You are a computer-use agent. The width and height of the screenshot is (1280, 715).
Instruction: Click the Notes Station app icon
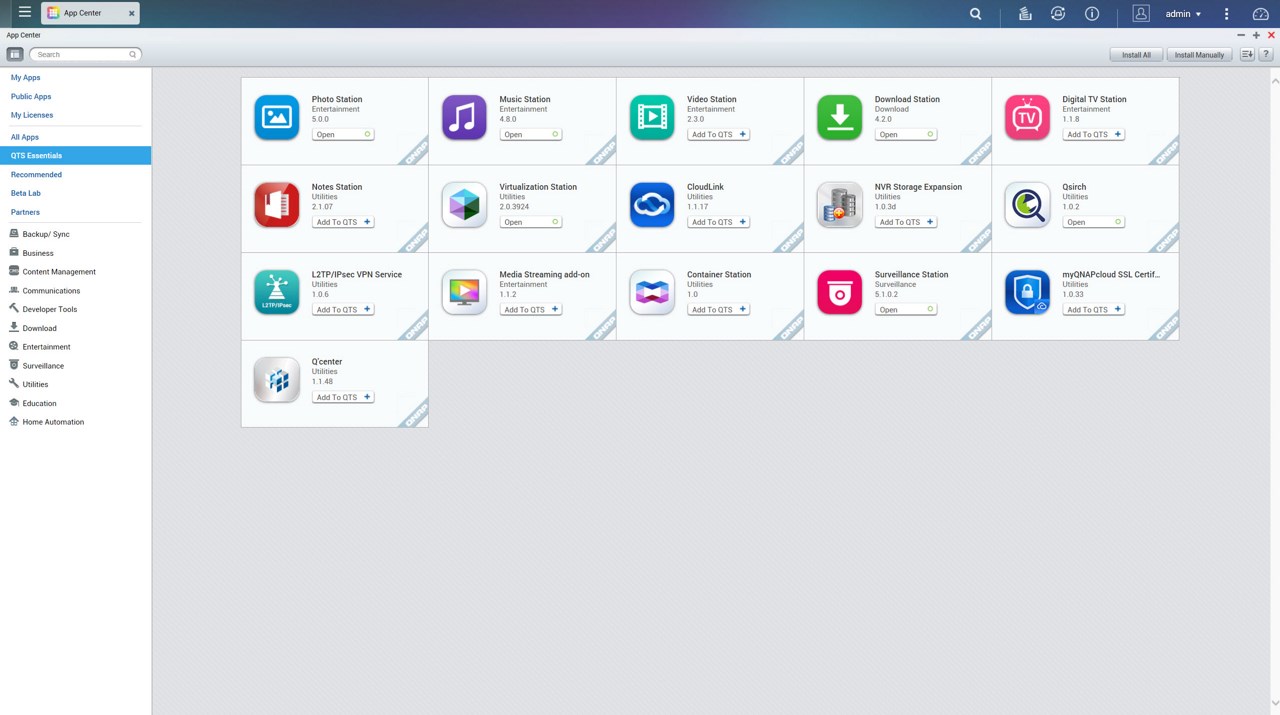coord(277,205)
